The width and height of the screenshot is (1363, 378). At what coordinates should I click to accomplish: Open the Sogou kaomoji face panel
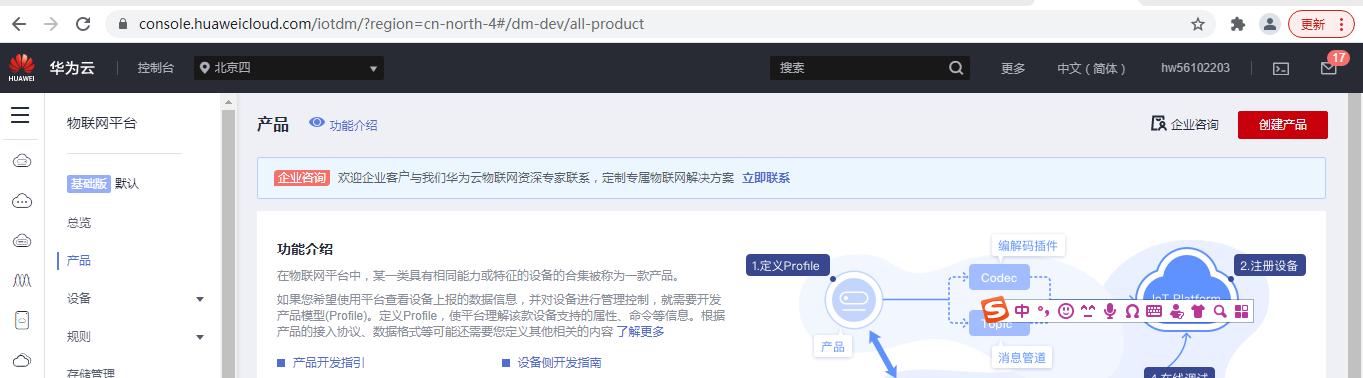pyautogui.click(x=1088, y=311)
